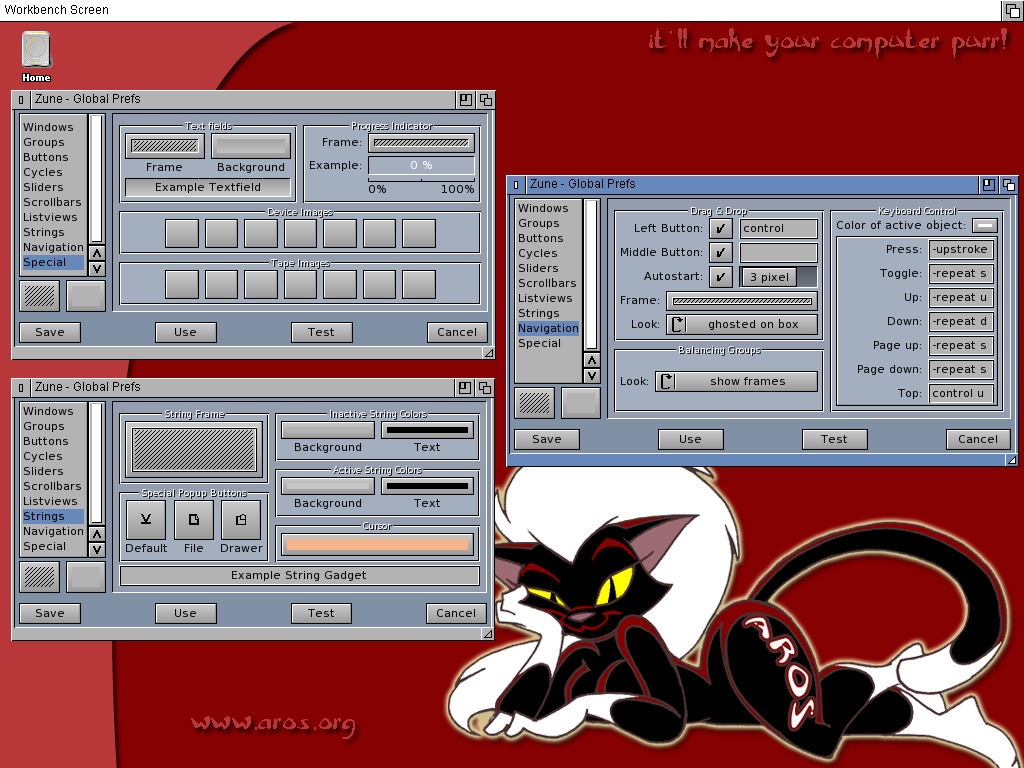Click Save in the Special prefs window
Screen dimensions: 1024x768
(50, 332)
